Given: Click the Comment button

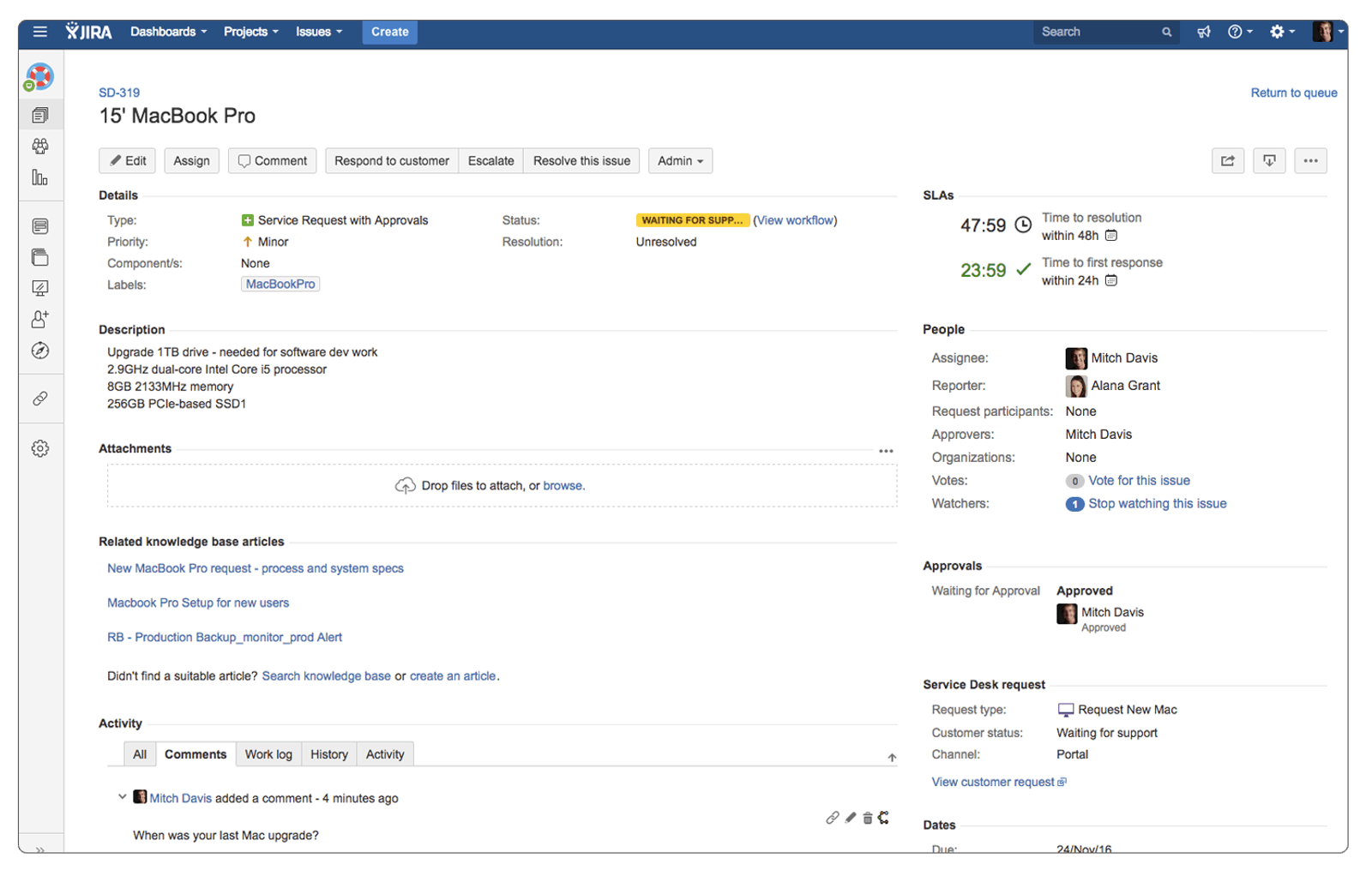Looking at the screenshot, I should [x=272, y=160].
